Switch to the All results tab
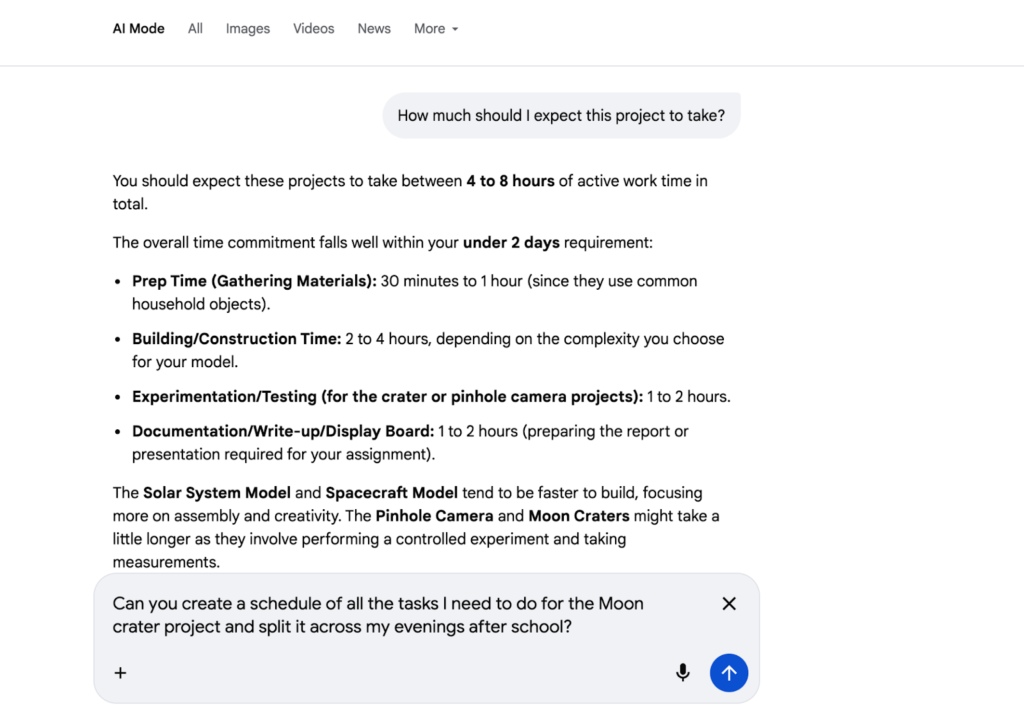 tap(195, 28)
